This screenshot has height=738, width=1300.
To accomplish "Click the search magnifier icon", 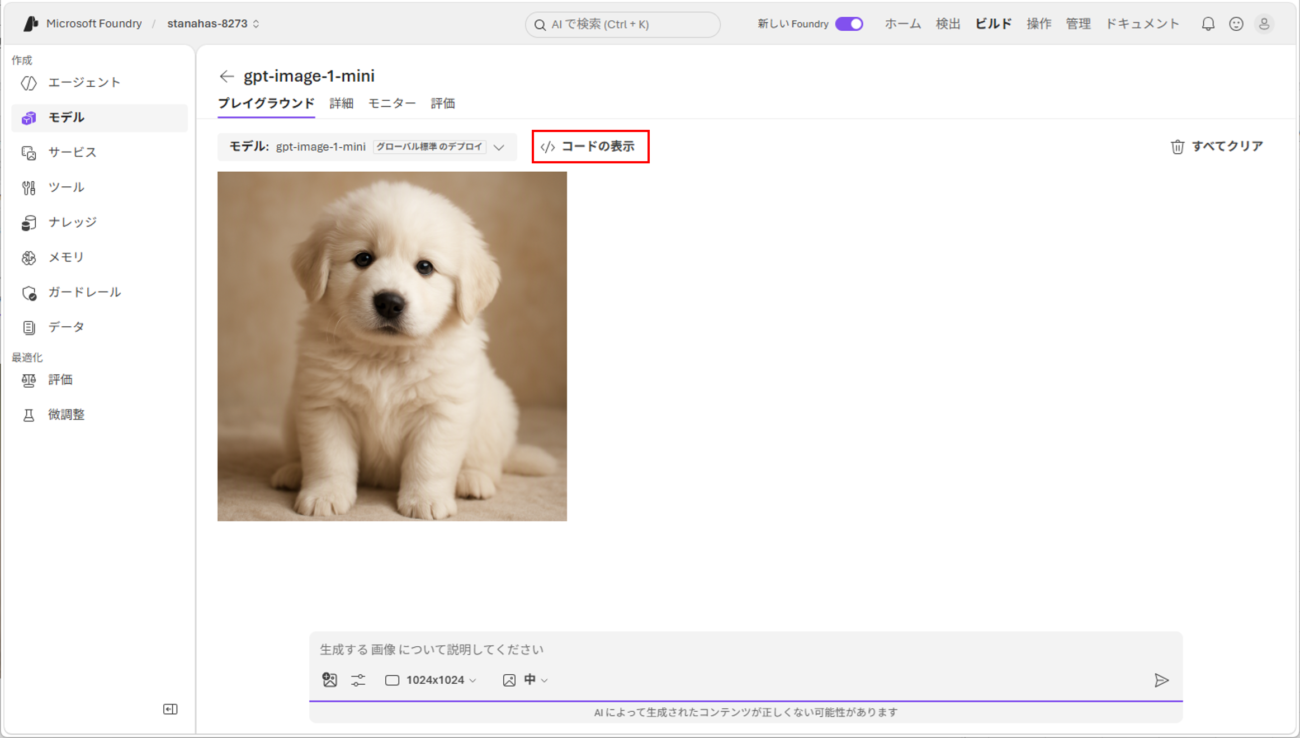I will (540, 25).
